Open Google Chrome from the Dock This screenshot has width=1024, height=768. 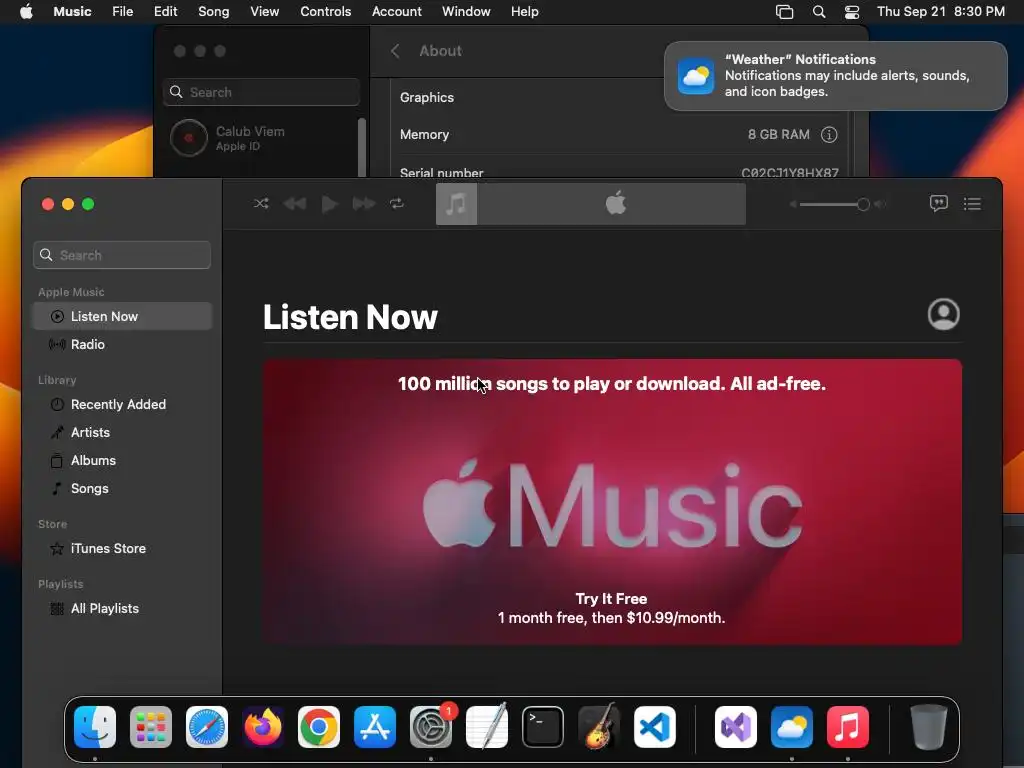(319, 727)
